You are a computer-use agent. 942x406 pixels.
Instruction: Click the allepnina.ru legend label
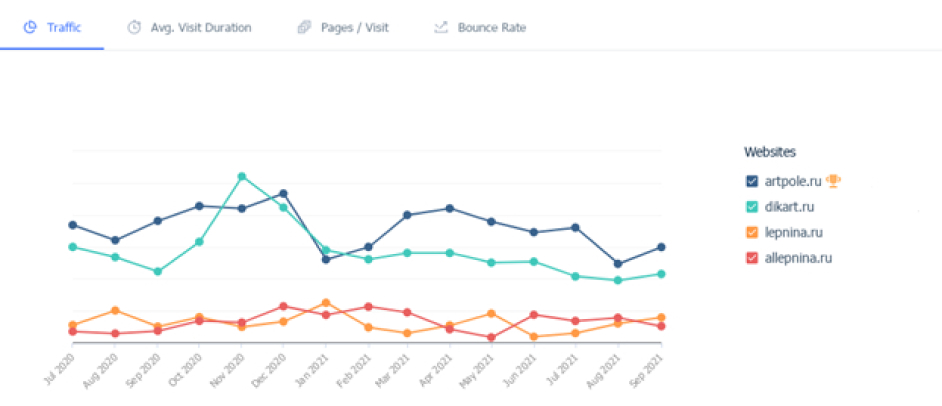point(798,258)
